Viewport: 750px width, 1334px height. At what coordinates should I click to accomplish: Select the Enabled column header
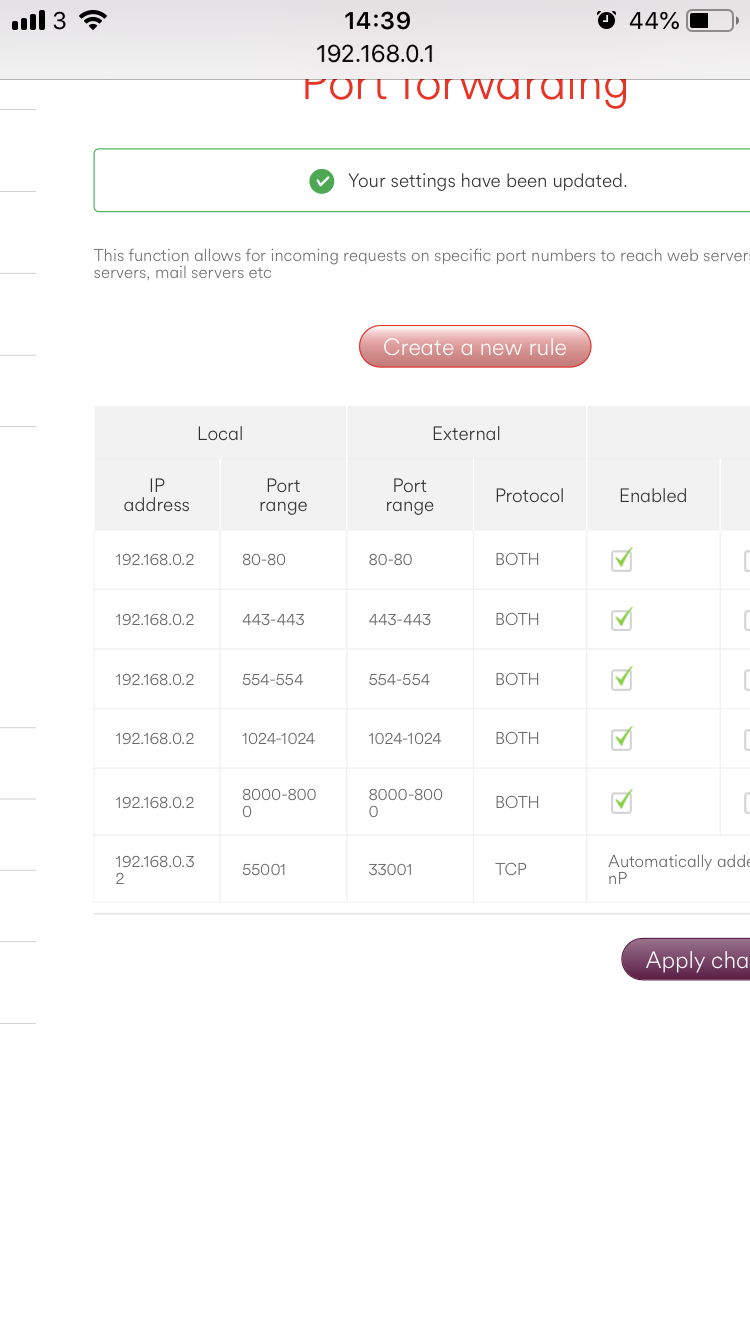[x=652, y=496]
